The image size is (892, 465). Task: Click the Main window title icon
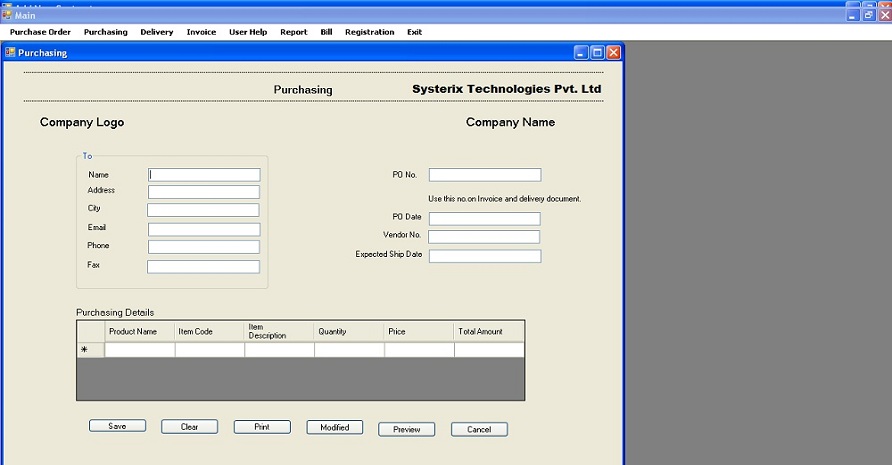click(x=7, y=15)
